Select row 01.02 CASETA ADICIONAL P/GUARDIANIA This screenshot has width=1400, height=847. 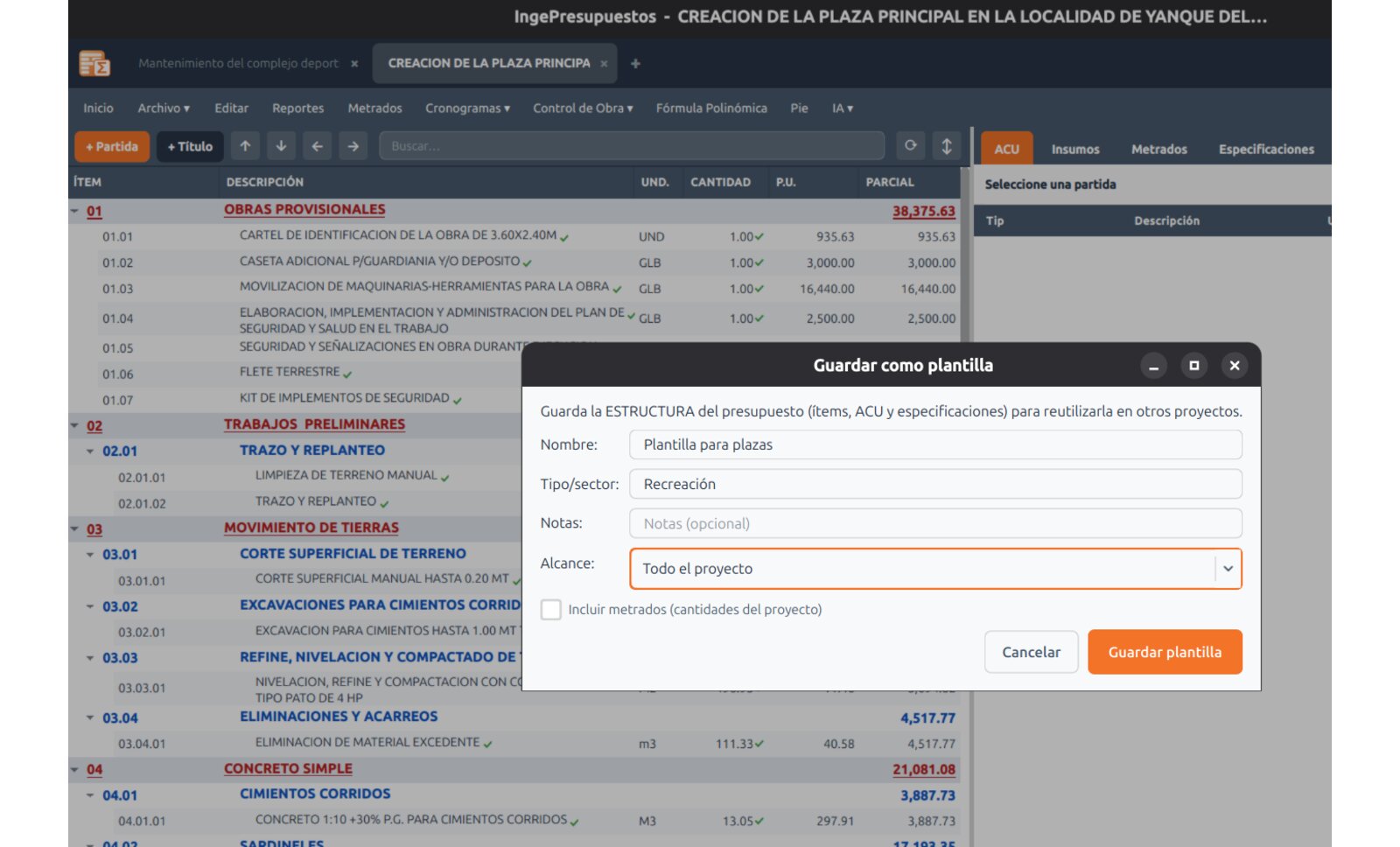(x=514, y=262)
